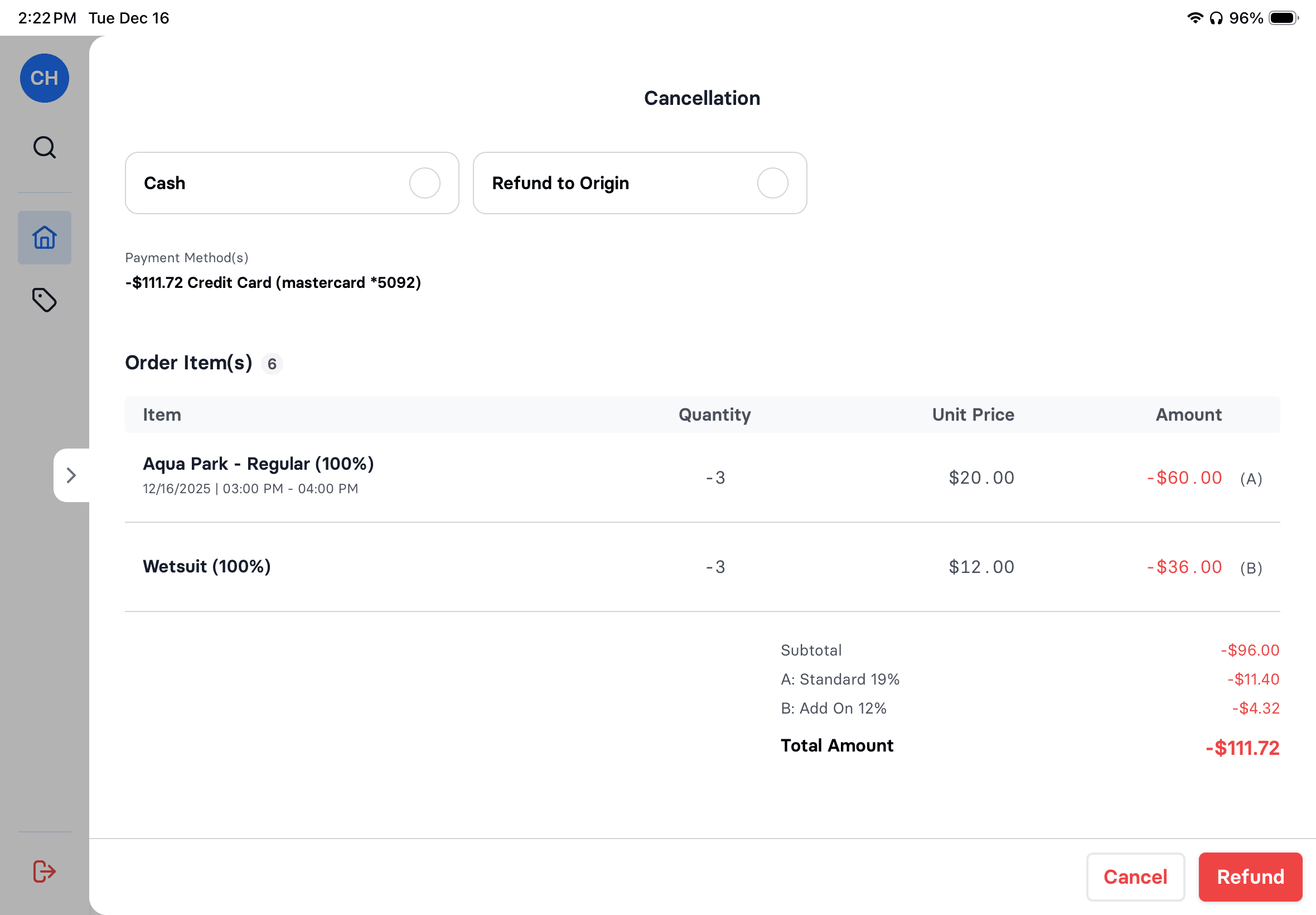Click the CH profile avatar
Image resolution: width=1316 pixels, height=915 pixels.
(x=44, y=78)
